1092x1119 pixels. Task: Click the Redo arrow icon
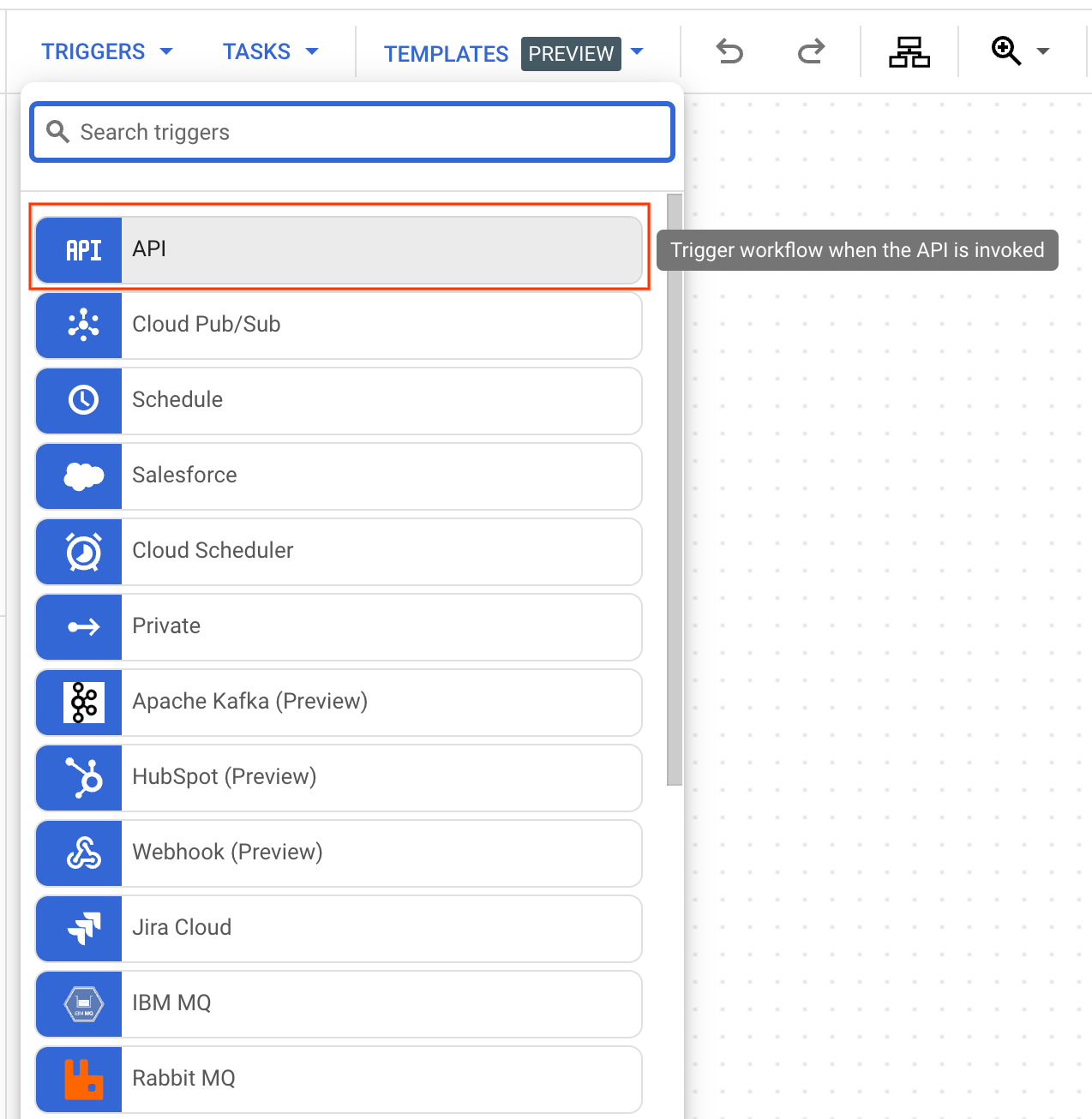pyautogui.click(x=811, y=52)
